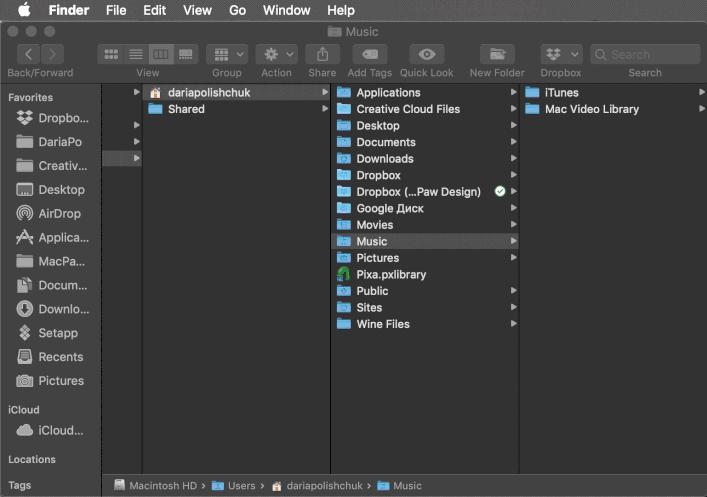Open Pictures in Favorites sidebar

coord(50,381)
